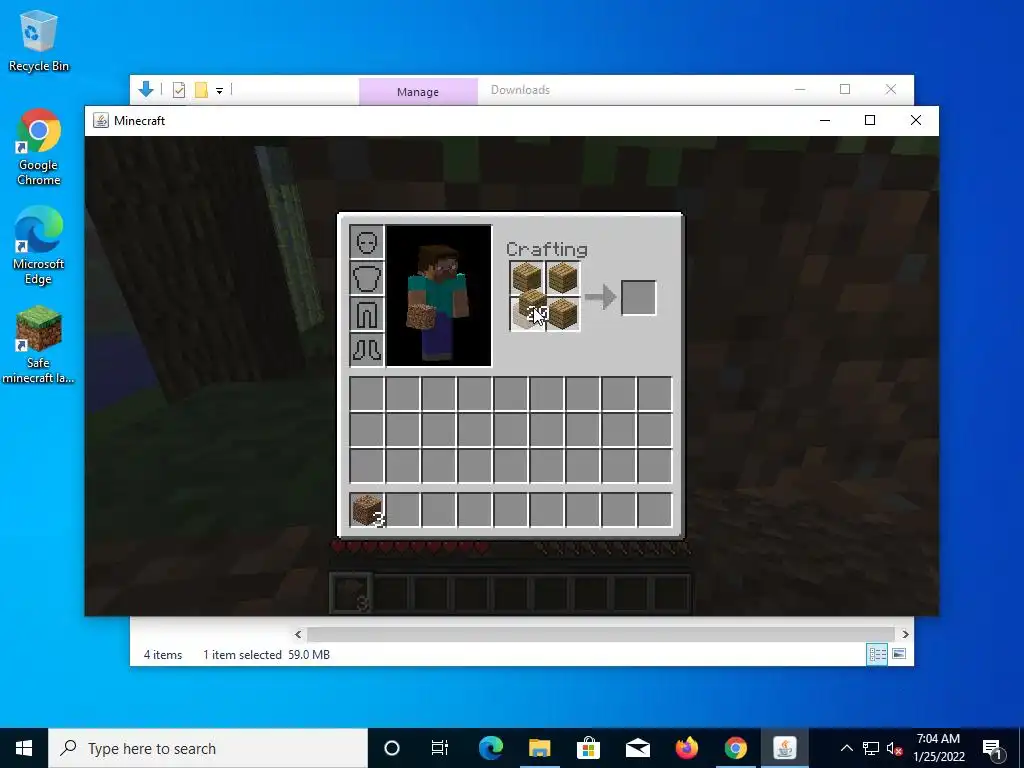Open Safe minecraft launcher desktop shortcut
This screenshot has height=768, width=1024.
39,345
